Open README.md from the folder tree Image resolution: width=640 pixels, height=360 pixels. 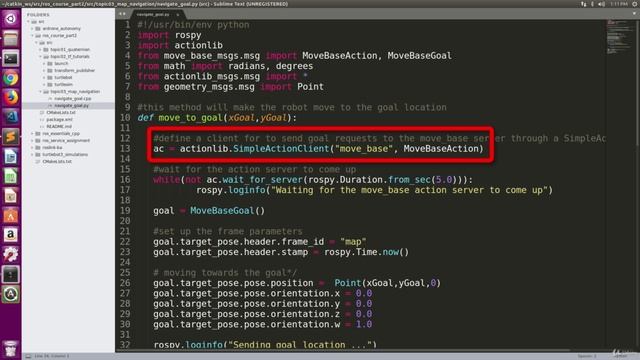59,126
